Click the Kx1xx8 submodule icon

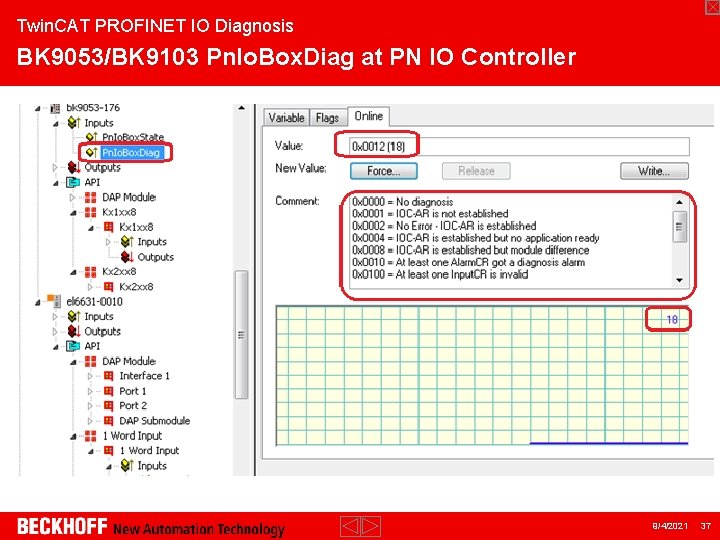(x=108, y=227)
